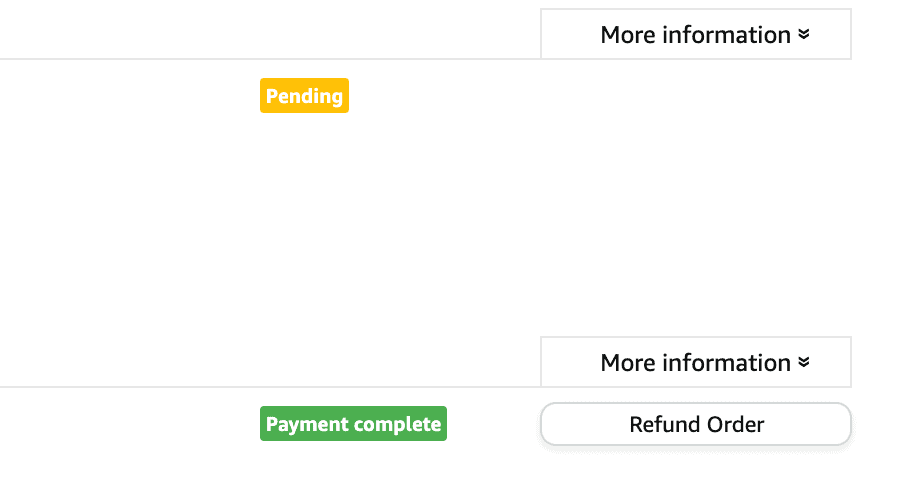Viewport: 910px width, 482px height.
Task: Show details of the order marked Payment complete
Action: [696, 363]
